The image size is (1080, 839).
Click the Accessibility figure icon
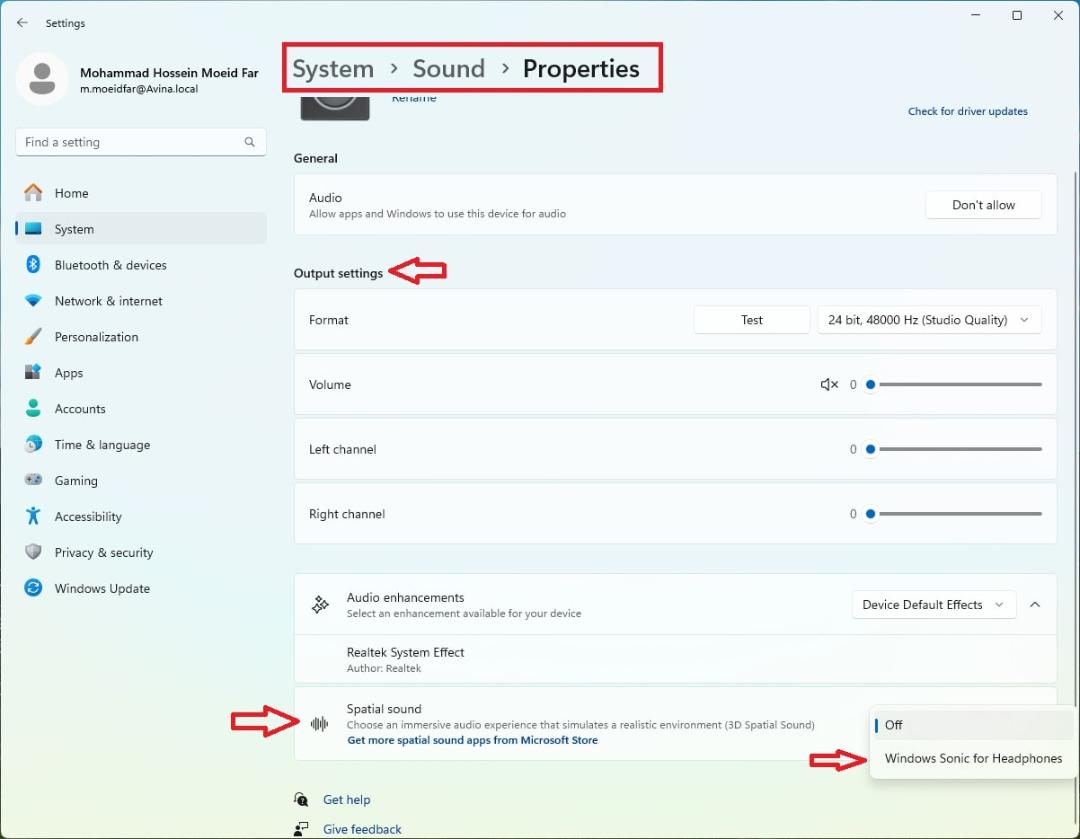[33, 516]
